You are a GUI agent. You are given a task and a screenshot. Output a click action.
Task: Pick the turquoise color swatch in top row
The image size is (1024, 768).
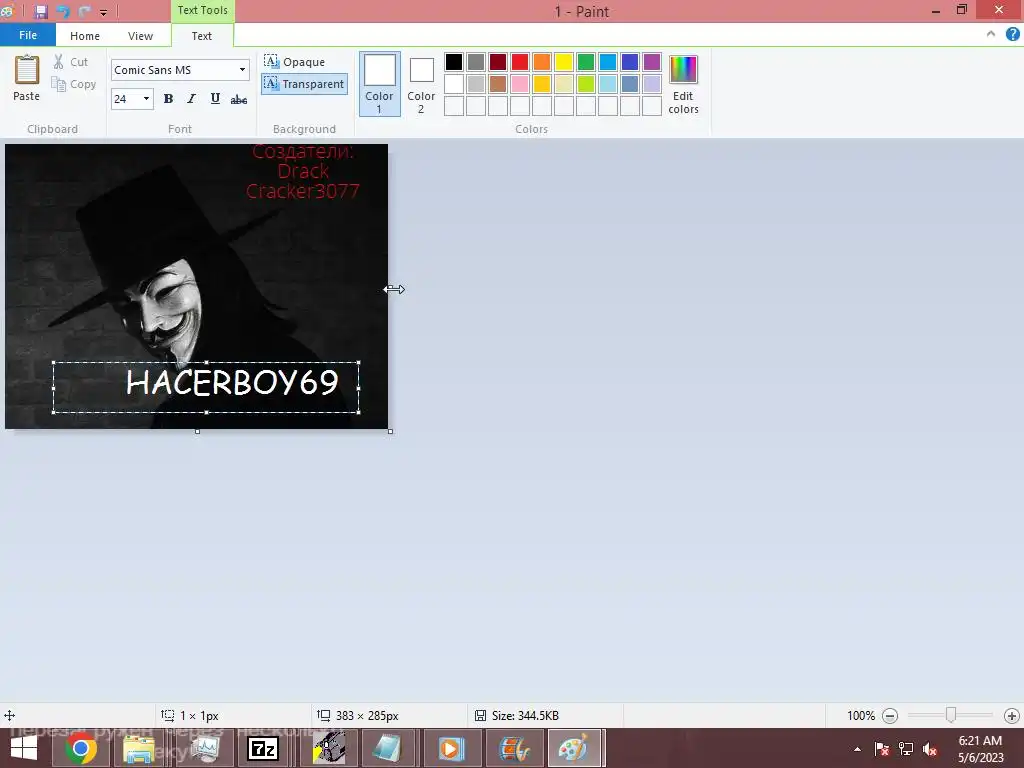pyautogui.click(x=607, y=62)
